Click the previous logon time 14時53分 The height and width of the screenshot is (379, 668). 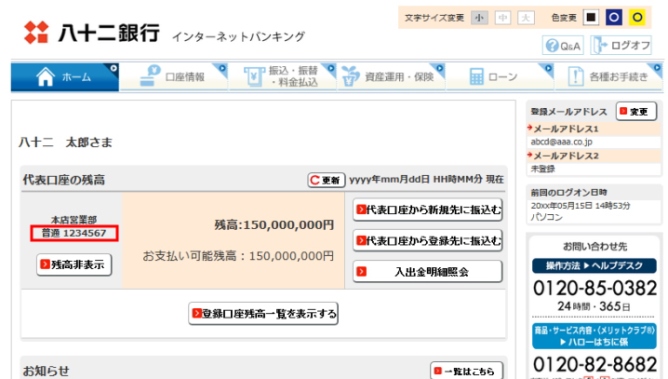(612, 206)
